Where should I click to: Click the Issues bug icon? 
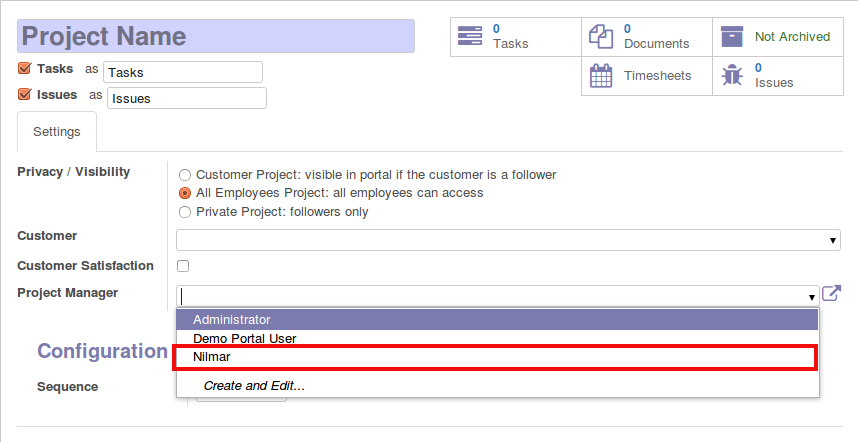tap(732, 75)
